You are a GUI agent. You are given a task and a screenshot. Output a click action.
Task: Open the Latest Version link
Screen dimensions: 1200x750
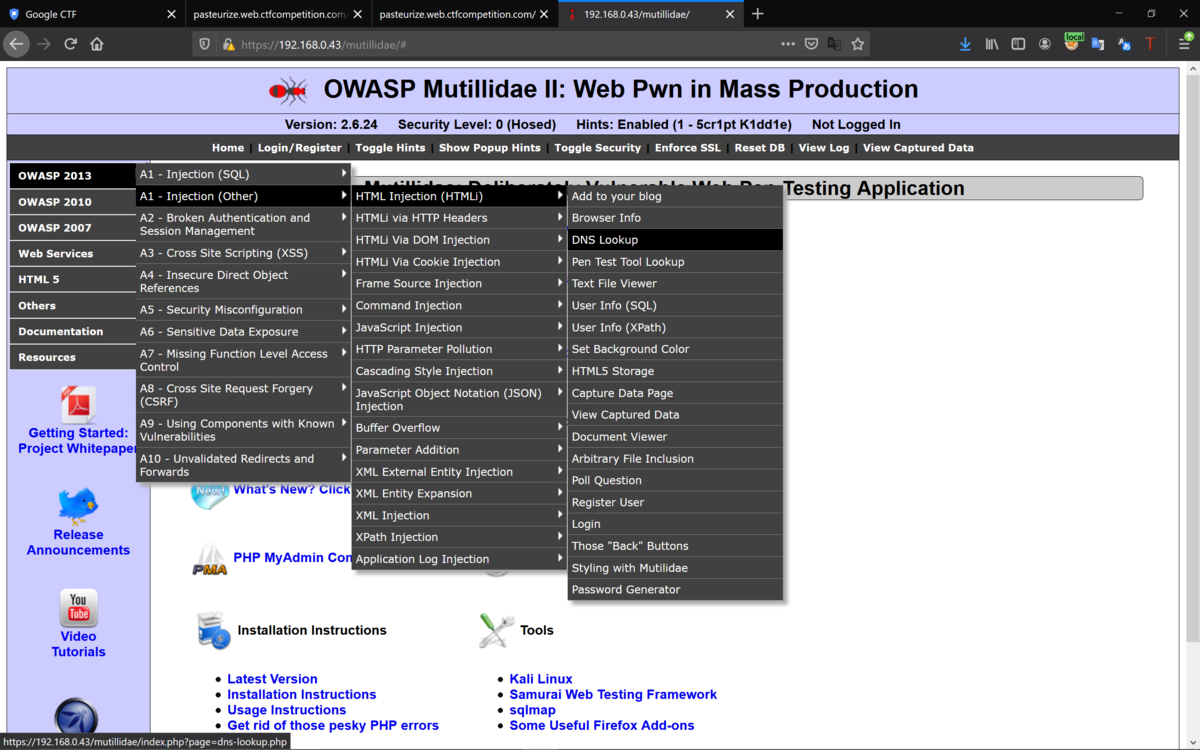272,679
